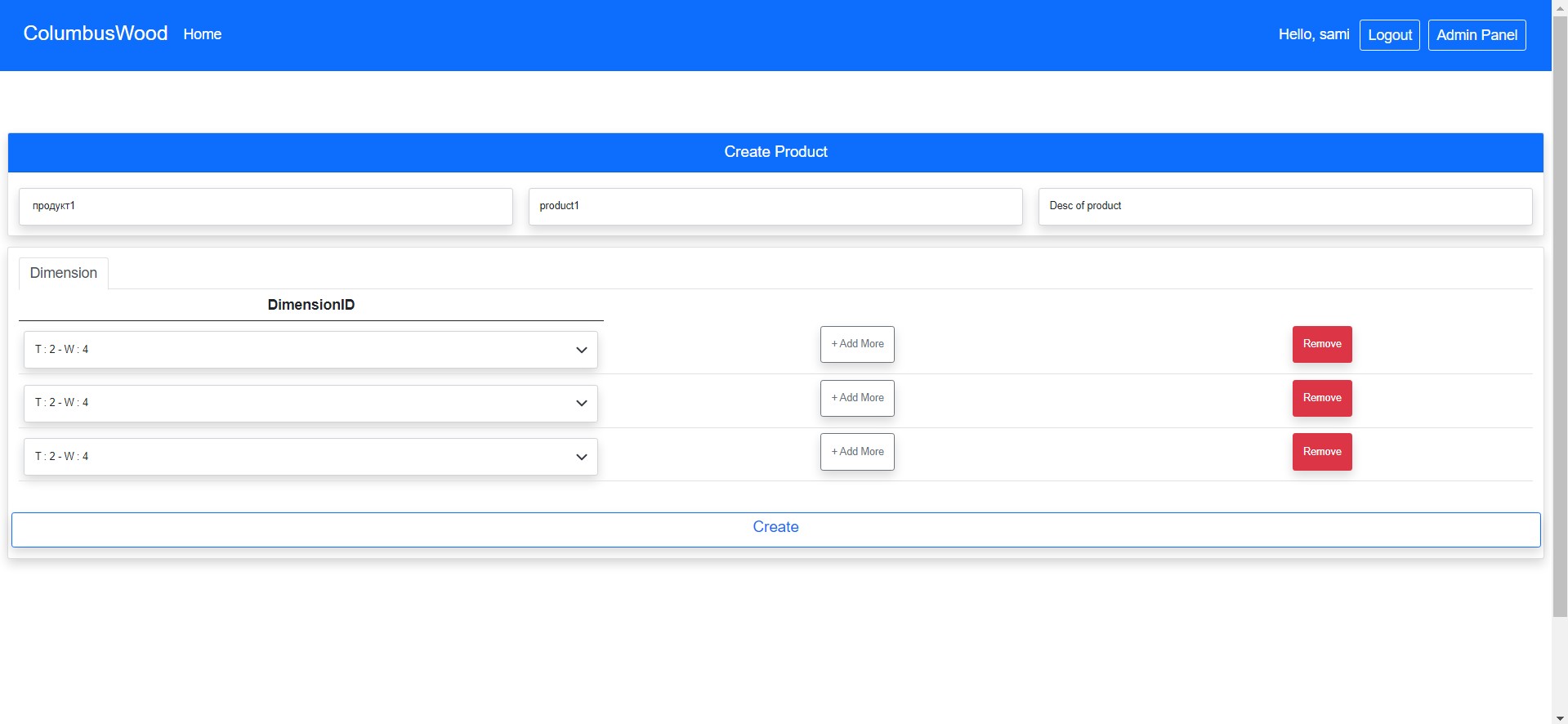The image size is (1568, 724).
Task: Add More on third dimension row
Action: 857,452
